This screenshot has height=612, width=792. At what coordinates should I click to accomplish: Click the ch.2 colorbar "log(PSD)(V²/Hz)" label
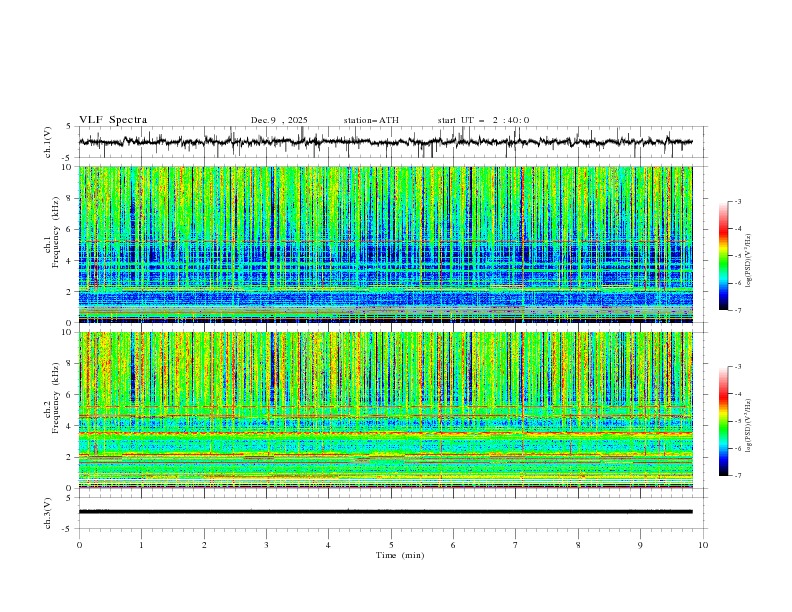749,426
